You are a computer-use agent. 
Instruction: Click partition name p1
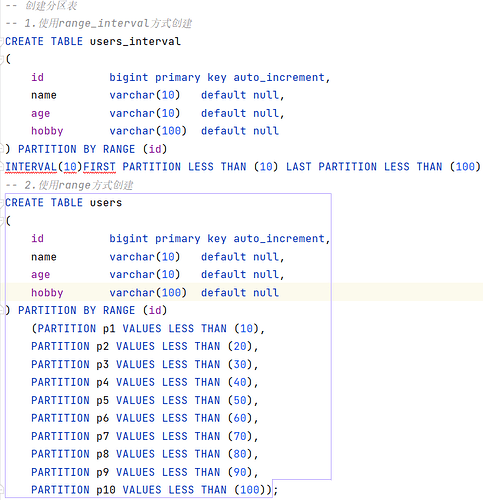(x=109, y=329)
